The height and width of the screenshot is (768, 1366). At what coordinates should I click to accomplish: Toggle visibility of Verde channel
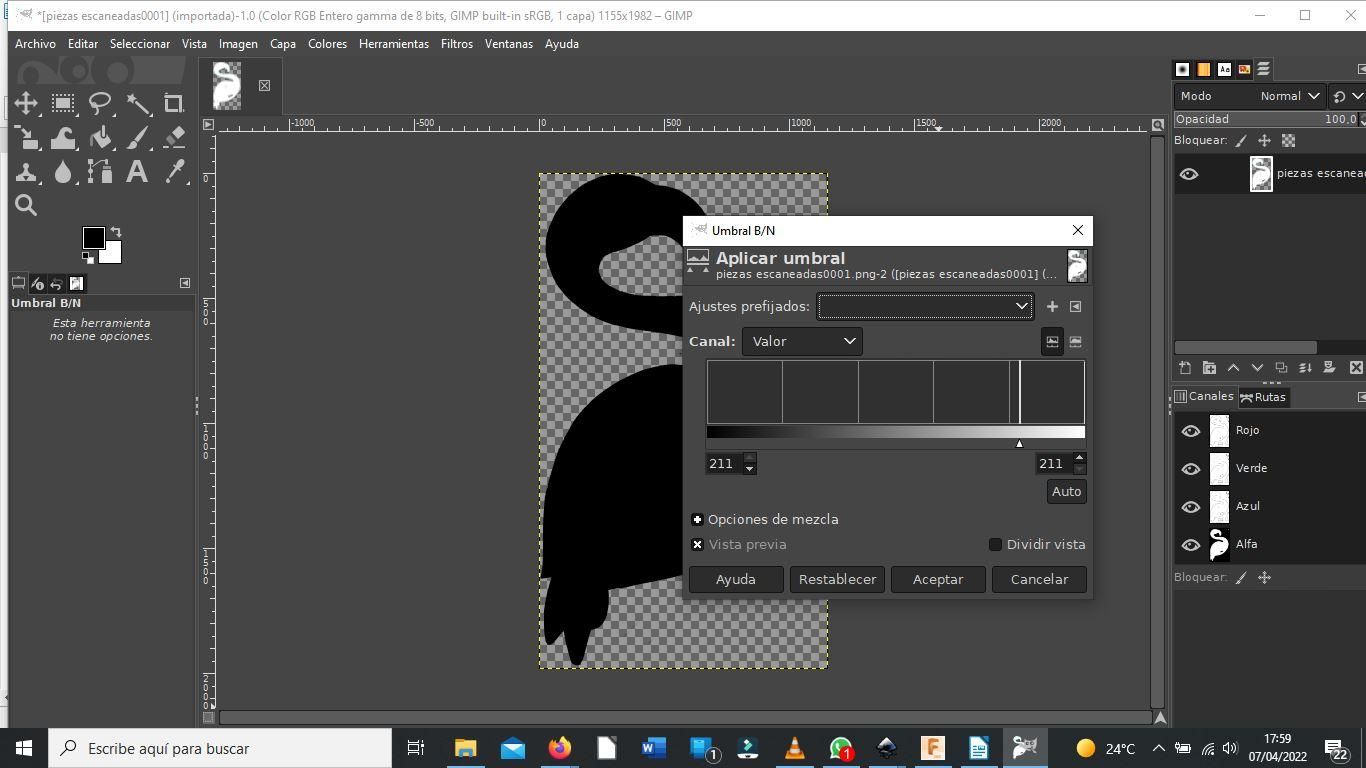[x=1190, y=469]
